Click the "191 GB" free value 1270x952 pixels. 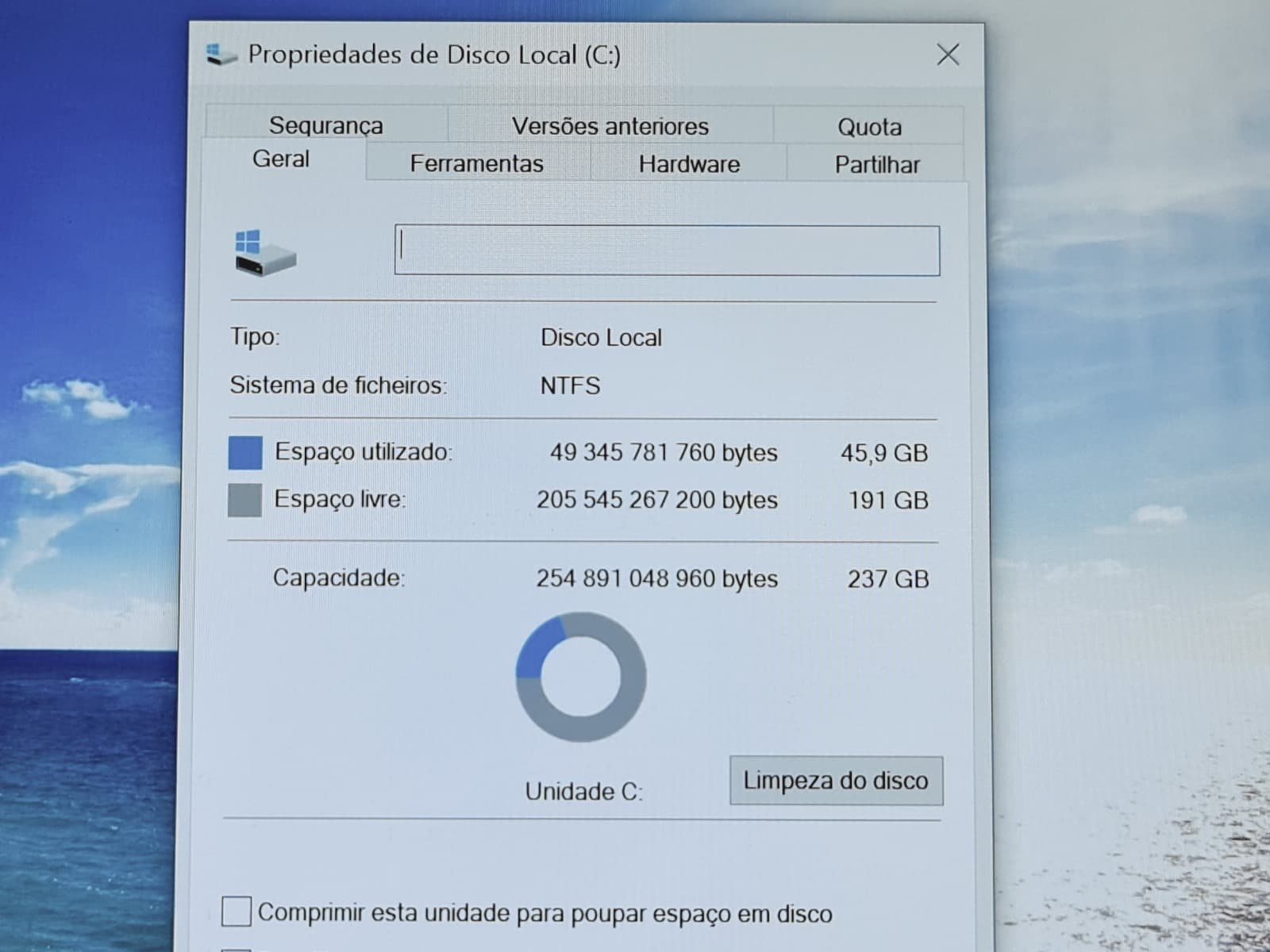tap(888, 501)
